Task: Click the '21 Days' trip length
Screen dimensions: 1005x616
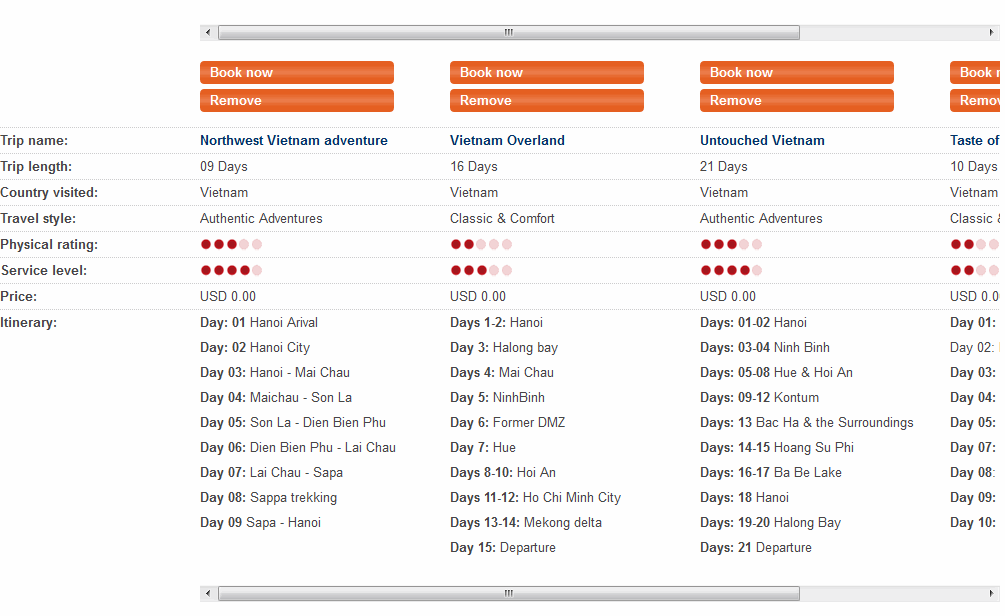Action: click(724, 167)
